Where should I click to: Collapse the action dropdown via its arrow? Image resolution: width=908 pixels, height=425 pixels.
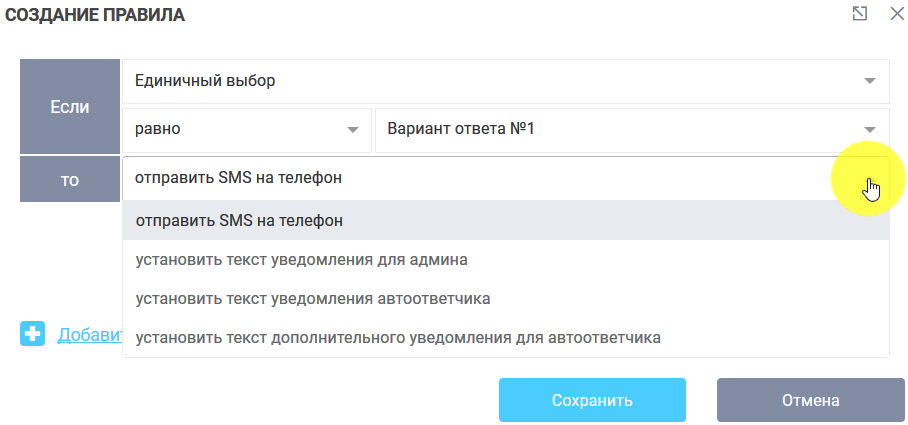tap(869, 180)
